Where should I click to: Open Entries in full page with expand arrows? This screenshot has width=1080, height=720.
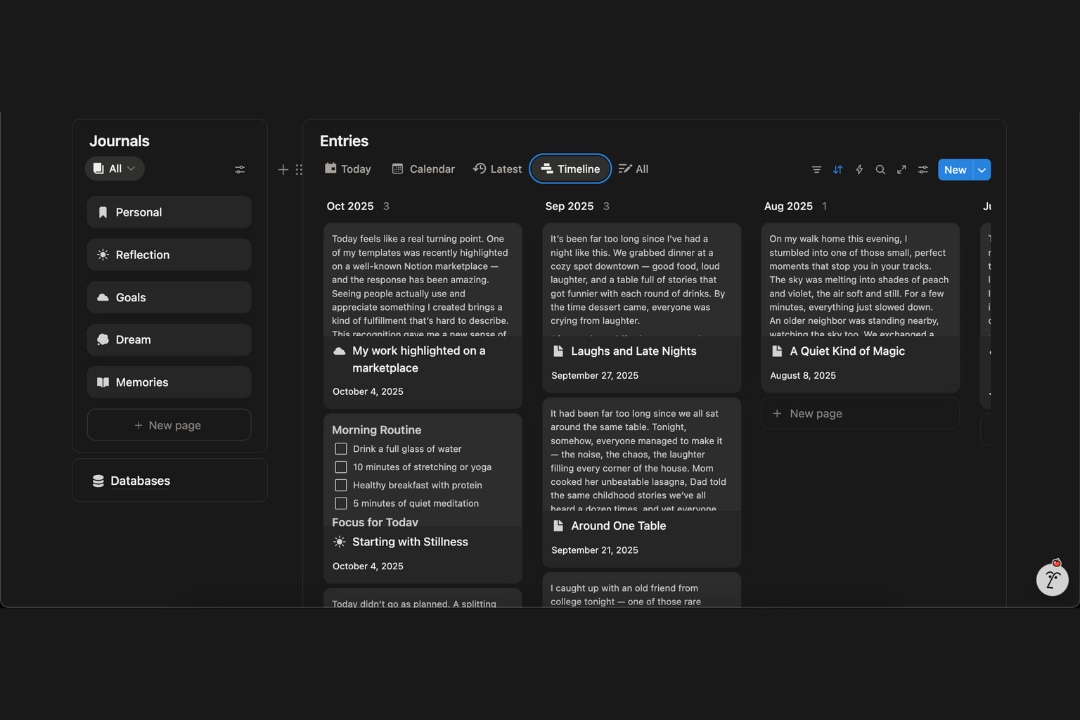(x=901, y=170)
